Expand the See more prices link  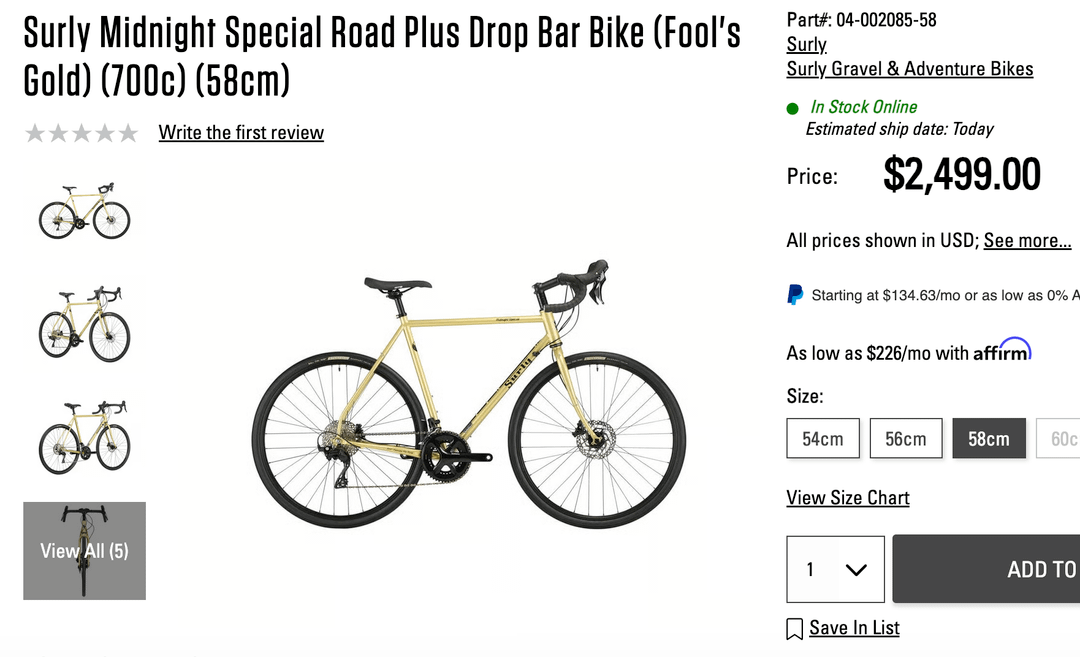[1027, 241]
